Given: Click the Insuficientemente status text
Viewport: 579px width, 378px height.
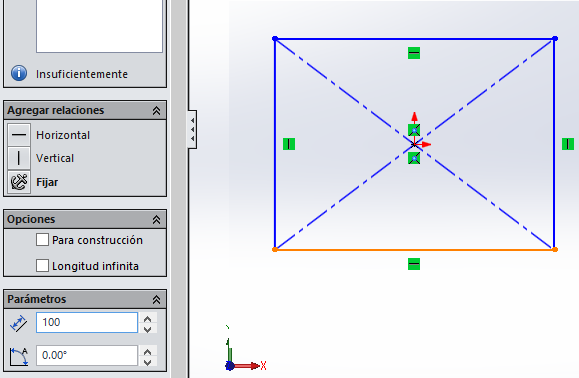Looking at the screenshot, I should (82, 74).
